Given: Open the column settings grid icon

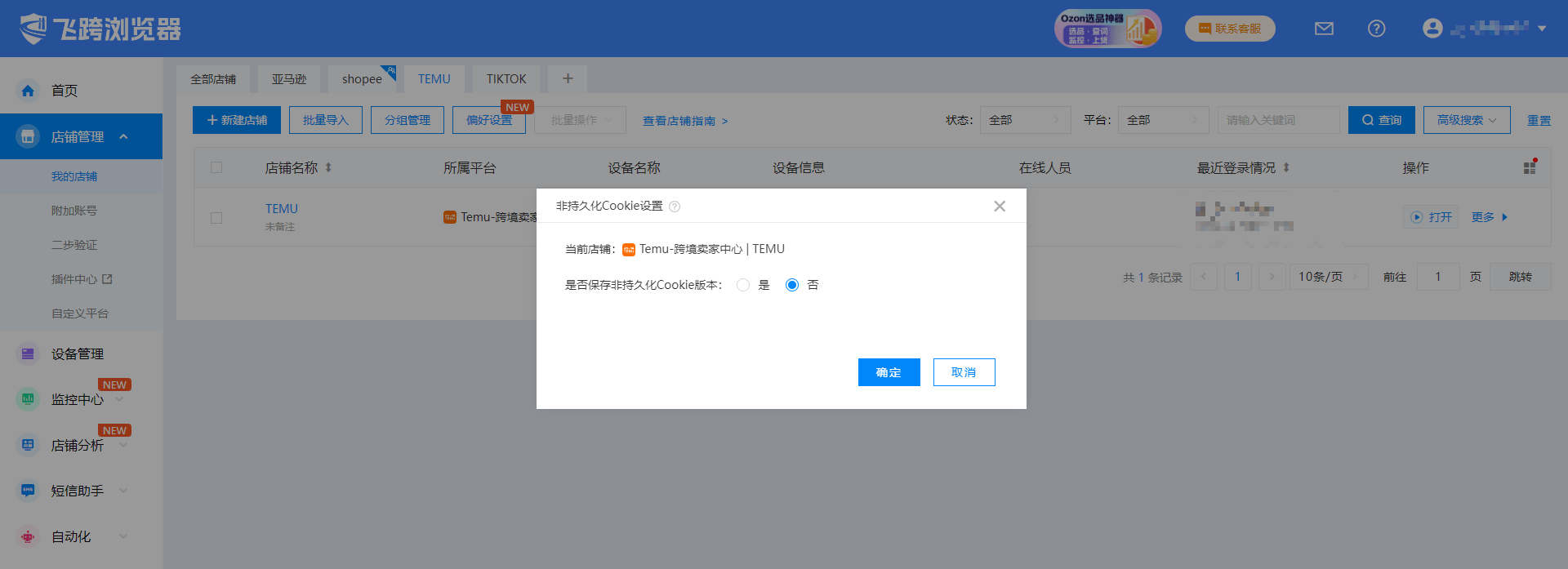Looking at the screenshot, I should 1530,167.
